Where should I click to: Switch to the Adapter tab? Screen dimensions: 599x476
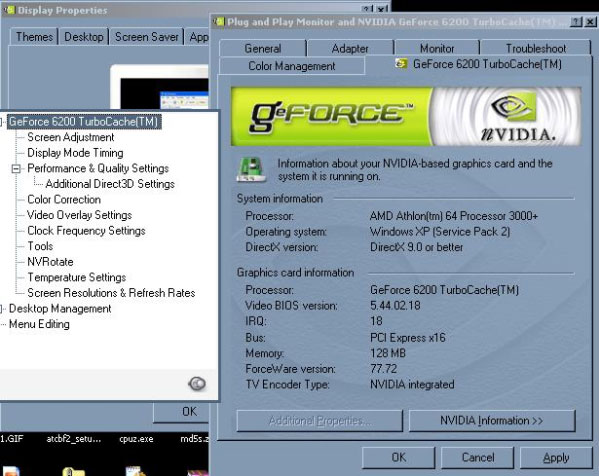point(350,49)
